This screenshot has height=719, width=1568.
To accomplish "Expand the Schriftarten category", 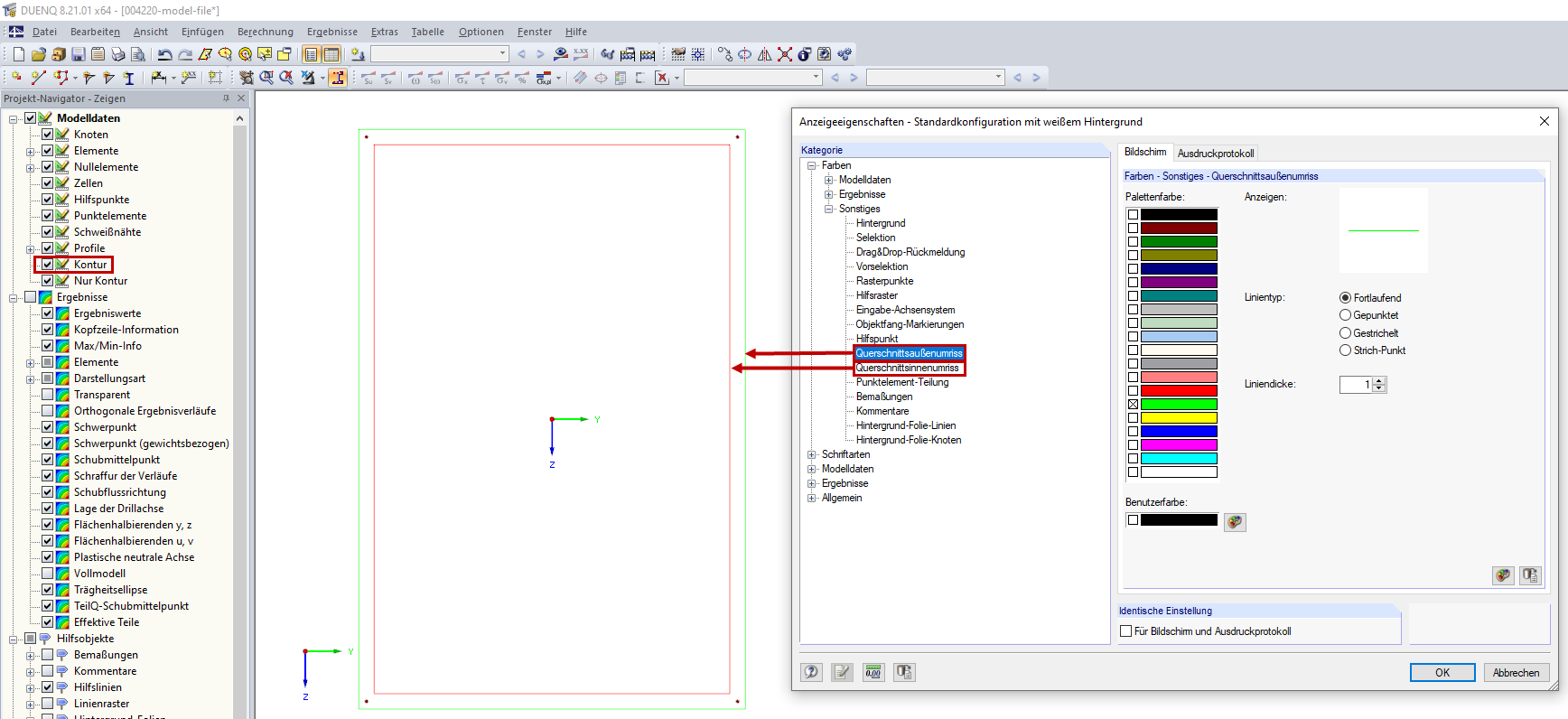I will coord(812,454).
